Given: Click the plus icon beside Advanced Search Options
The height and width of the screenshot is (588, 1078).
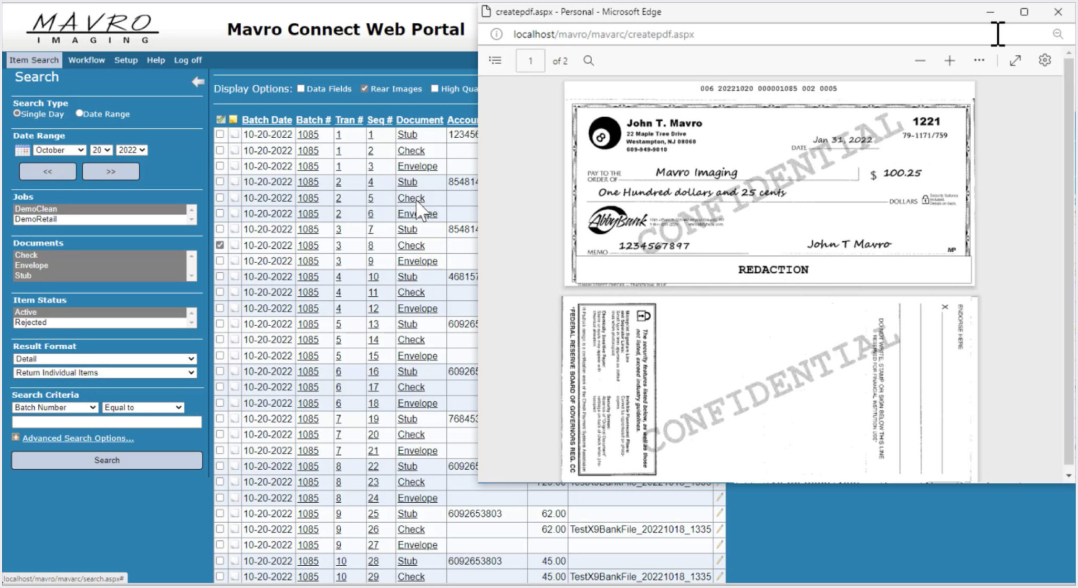Looking at the screenshot, I should tap(16, 437).
